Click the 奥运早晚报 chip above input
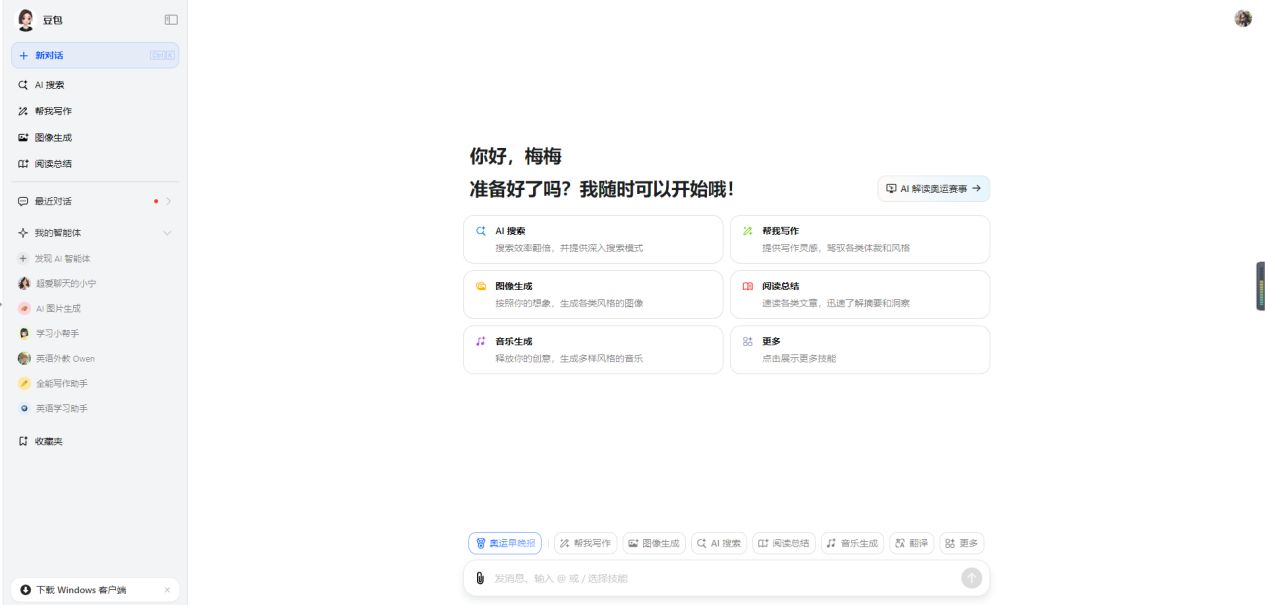1265x605 pixels. point(505,543)
